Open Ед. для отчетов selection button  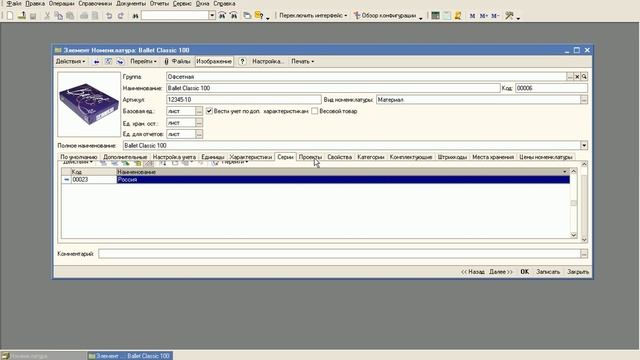click(199, 134)
